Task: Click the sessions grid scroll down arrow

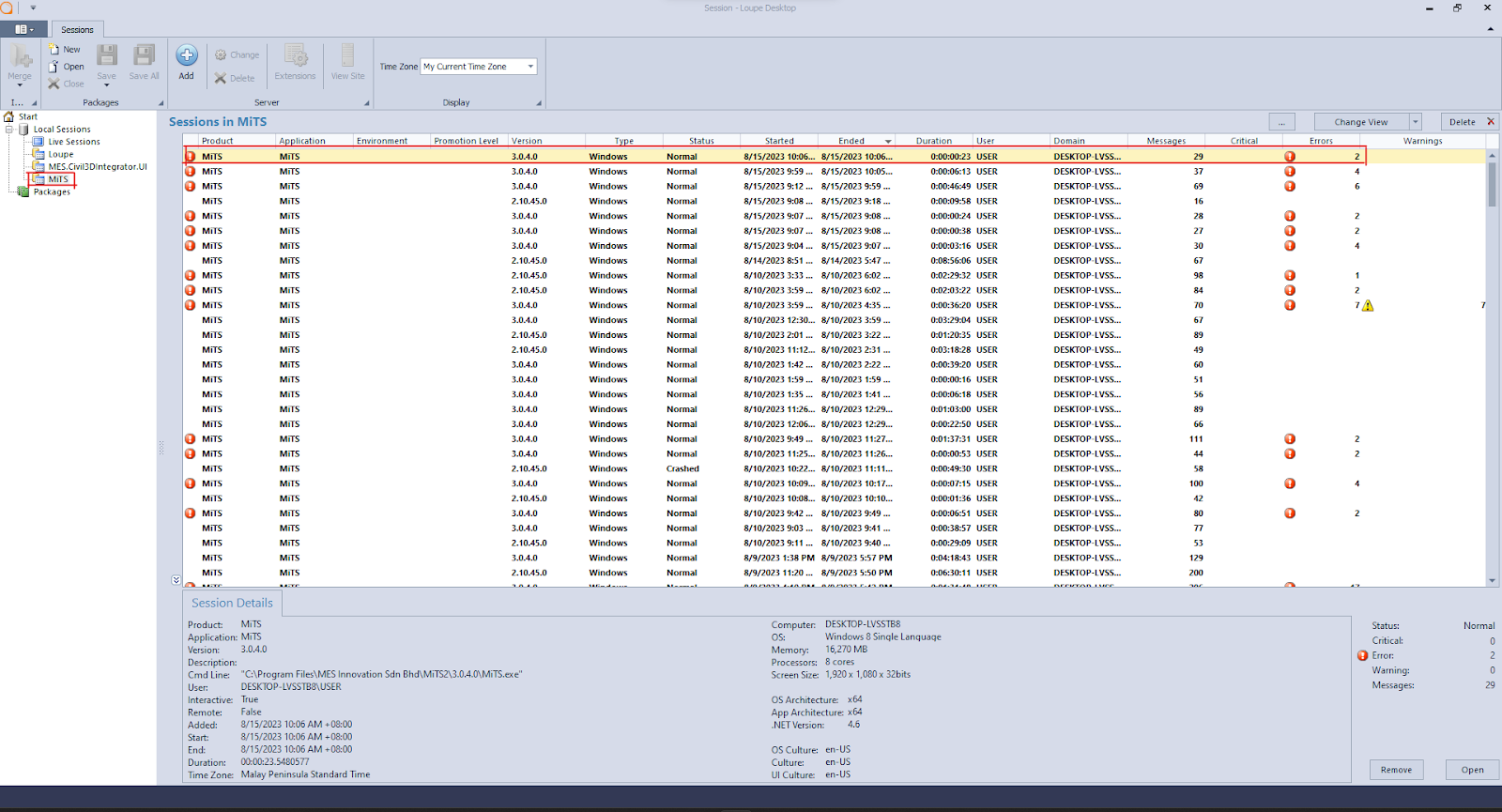Action: point(1492,580)
